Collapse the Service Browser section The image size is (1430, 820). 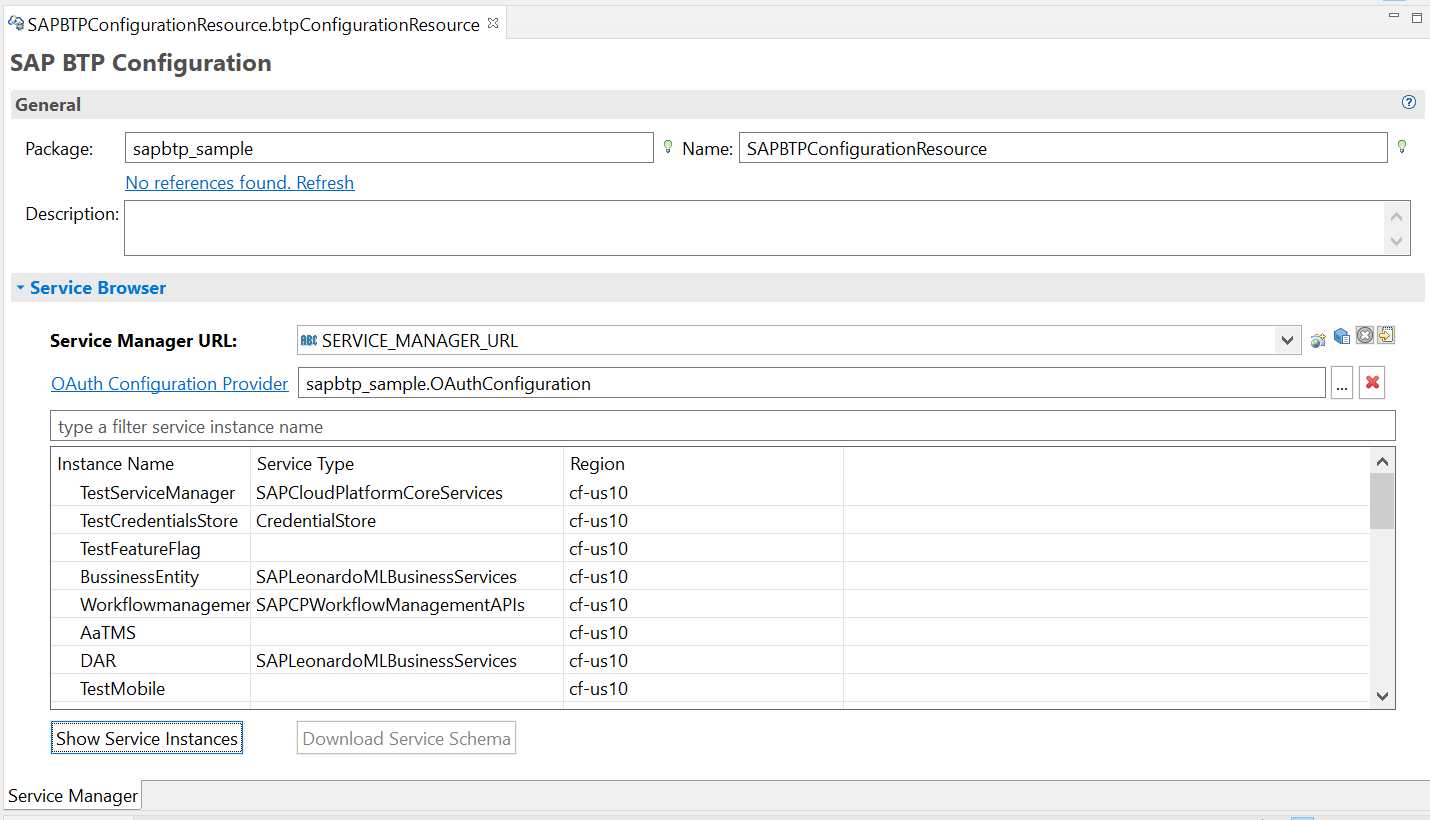(x=20, y=288)
